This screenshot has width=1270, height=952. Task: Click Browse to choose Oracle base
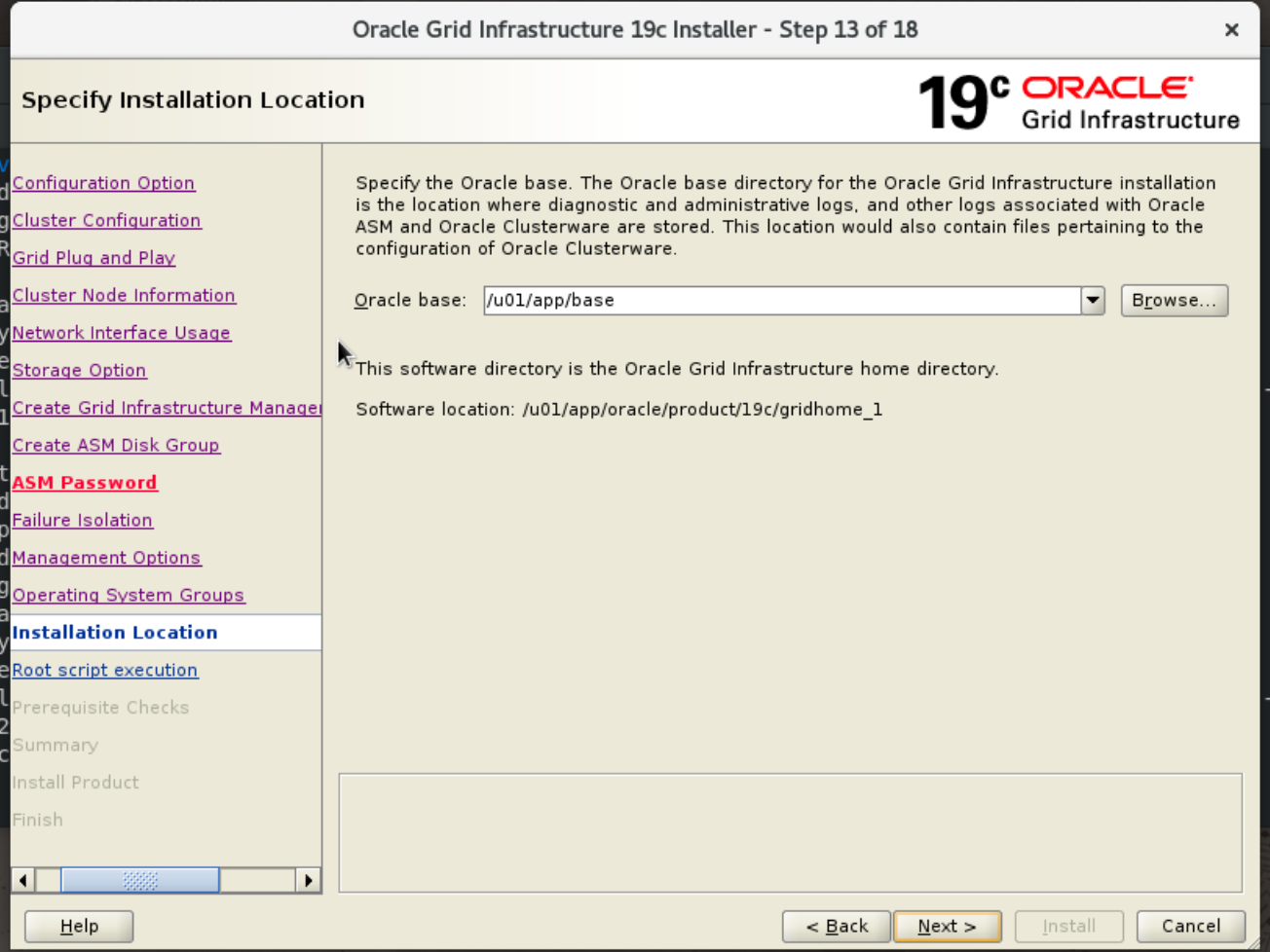(1174, 300)
